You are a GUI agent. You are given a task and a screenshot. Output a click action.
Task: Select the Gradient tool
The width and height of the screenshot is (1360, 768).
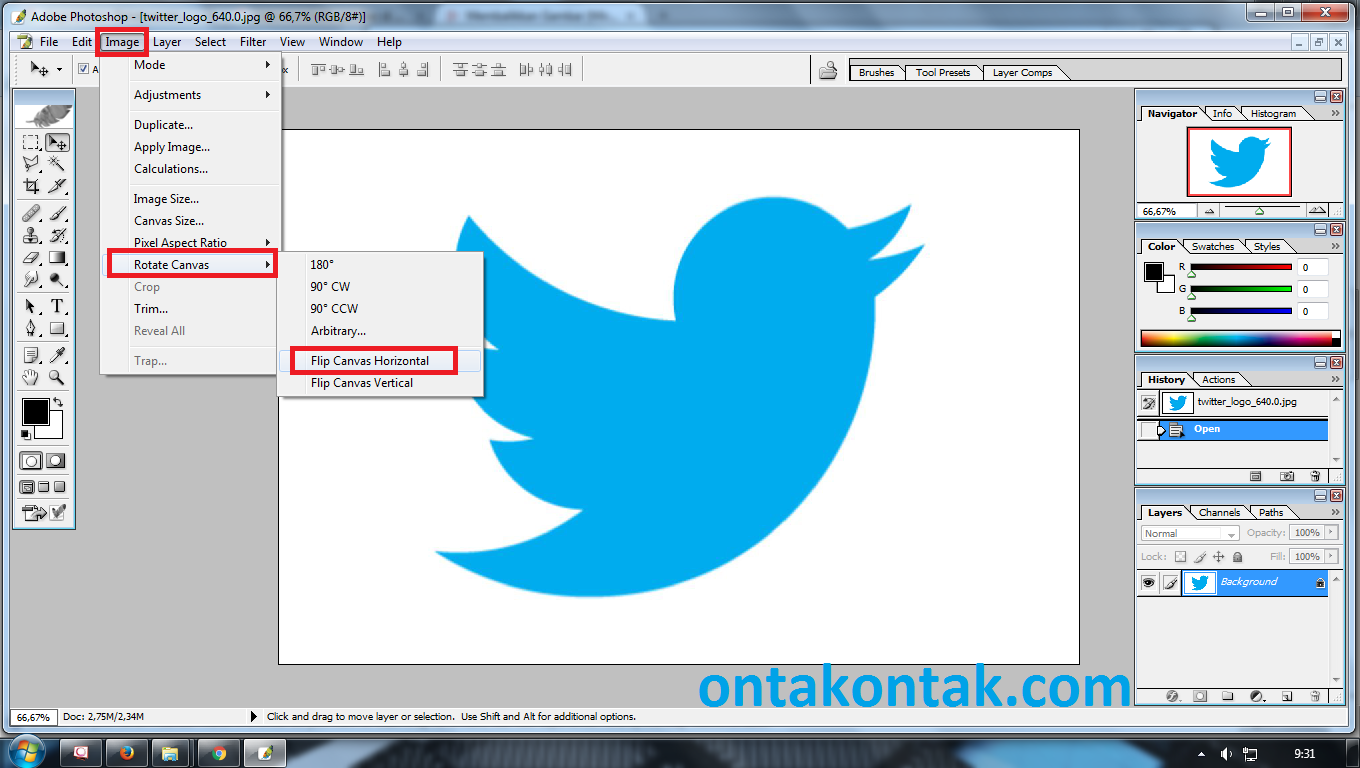(57, 258)
